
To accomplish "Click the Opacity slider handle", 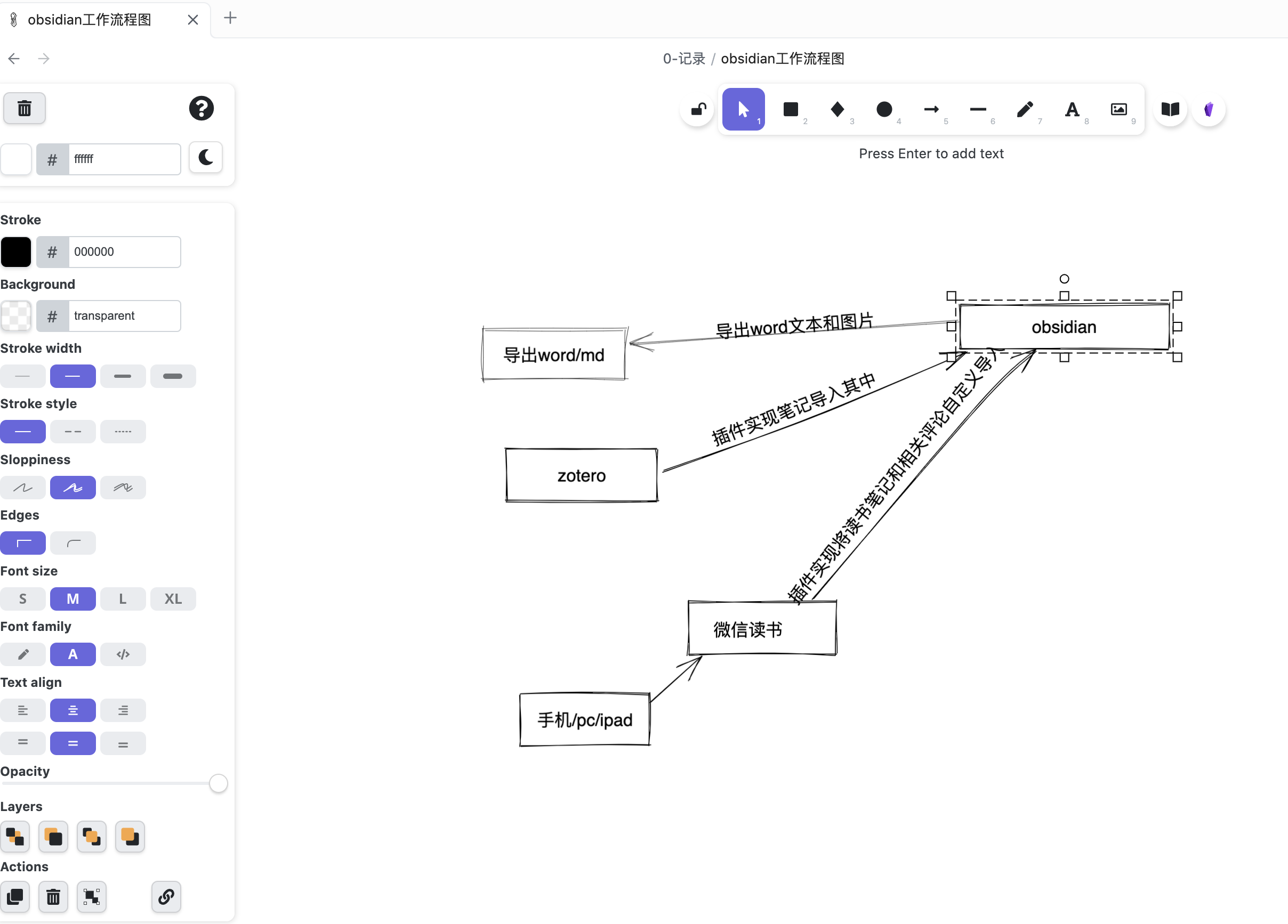I will coord(218,783).
